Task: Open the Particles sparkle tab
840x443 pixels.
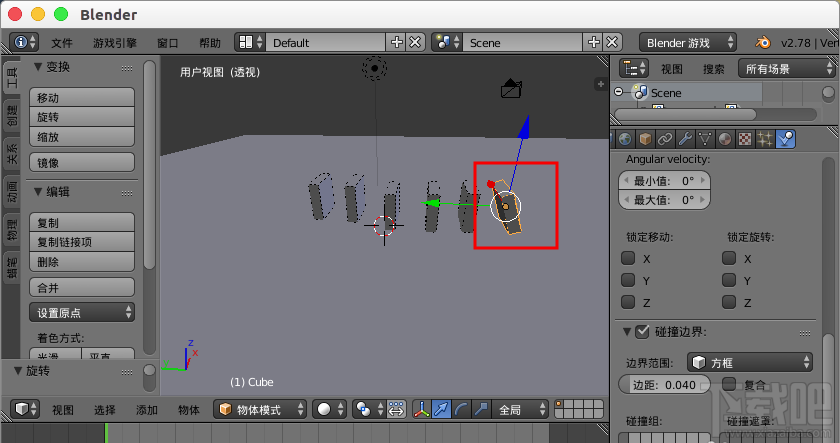Action: (x=764, y=139)
